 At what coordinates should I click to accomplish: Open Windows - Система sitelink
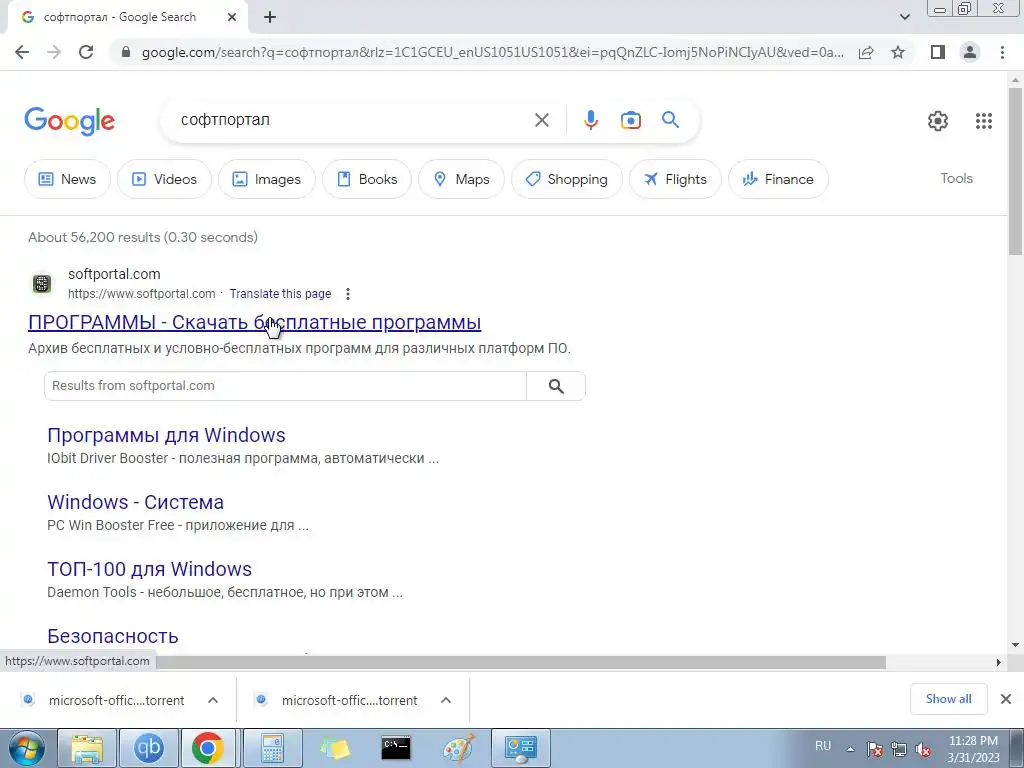click(135, 502)
